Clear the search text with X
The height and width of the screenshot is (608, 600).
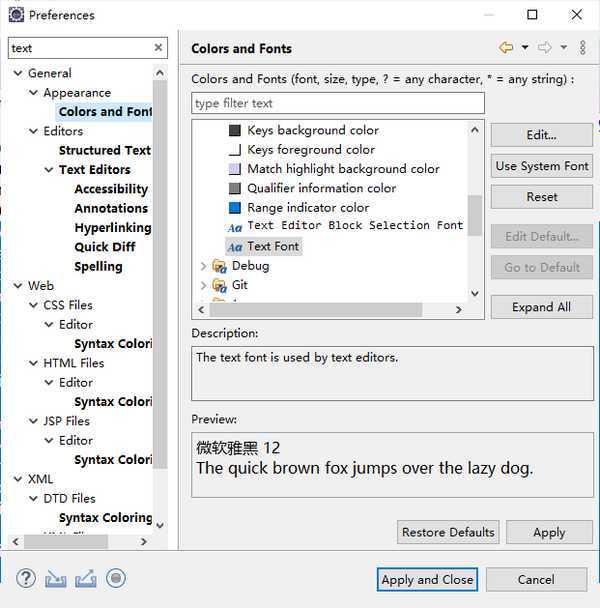pos(158,48)
